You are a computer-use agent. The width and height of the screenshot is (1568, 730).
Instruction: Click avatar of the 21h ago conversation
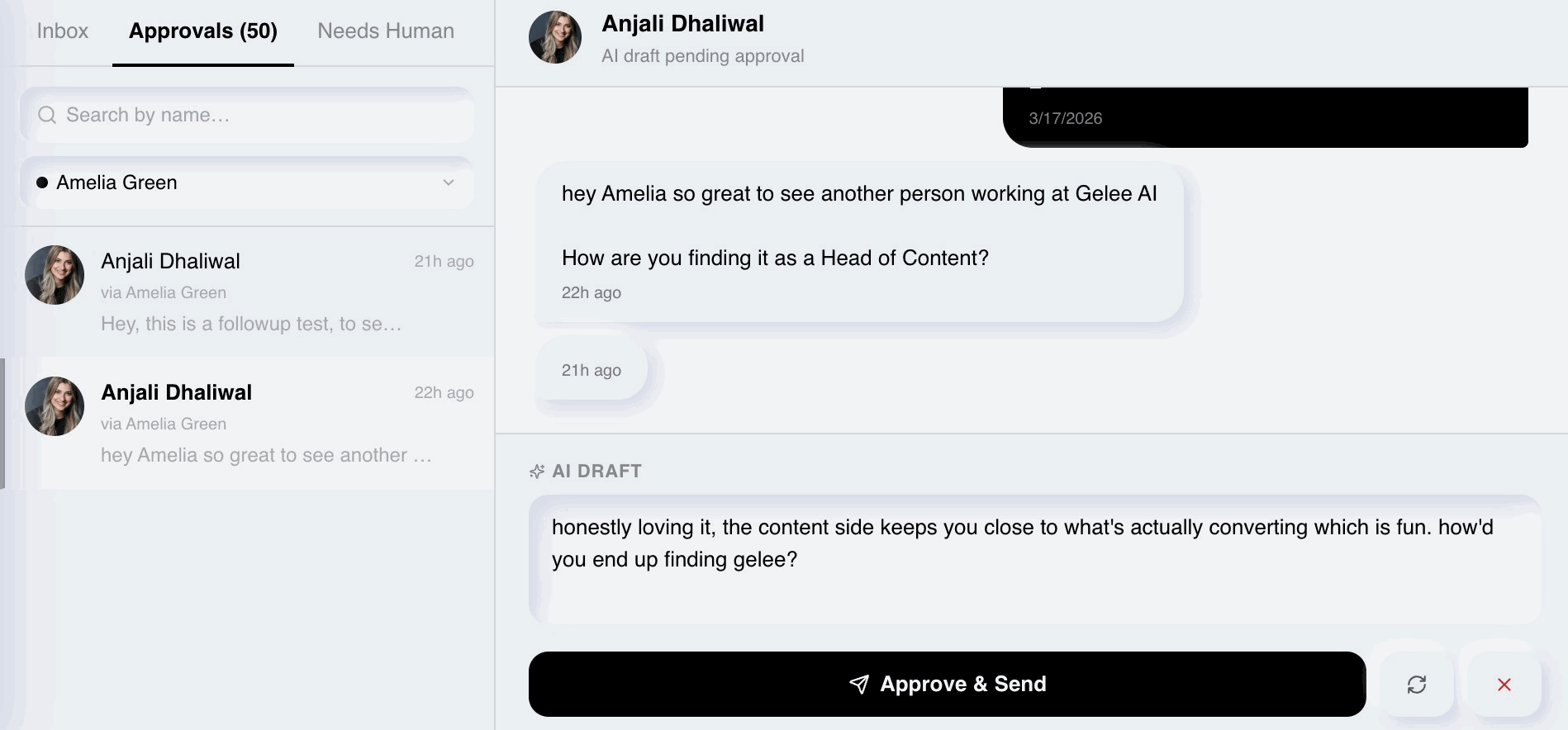pyautogui.click(x=55, y=275)
